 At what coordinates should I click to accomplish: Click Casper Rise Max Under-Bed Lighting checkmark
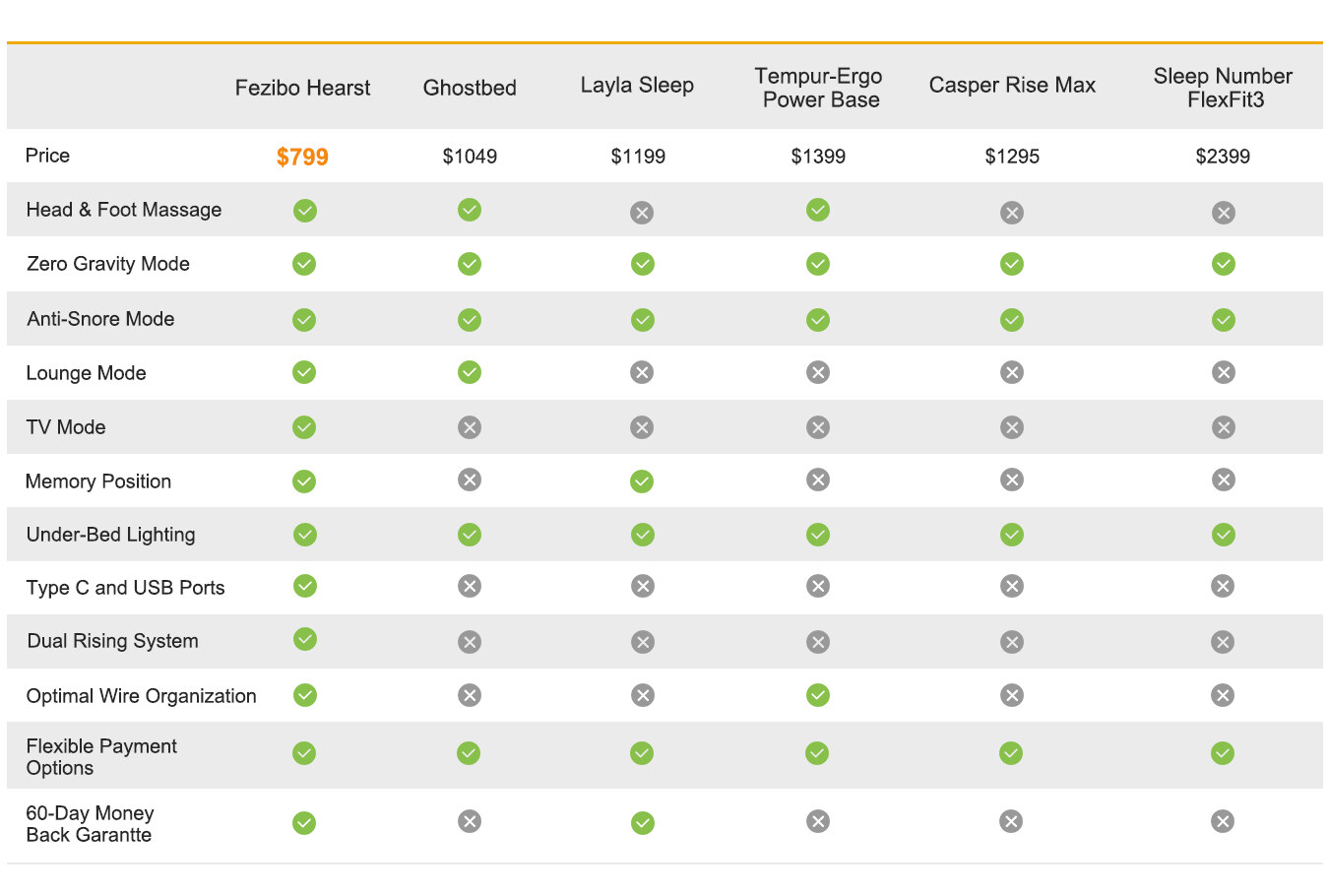tap(1012, 535)
